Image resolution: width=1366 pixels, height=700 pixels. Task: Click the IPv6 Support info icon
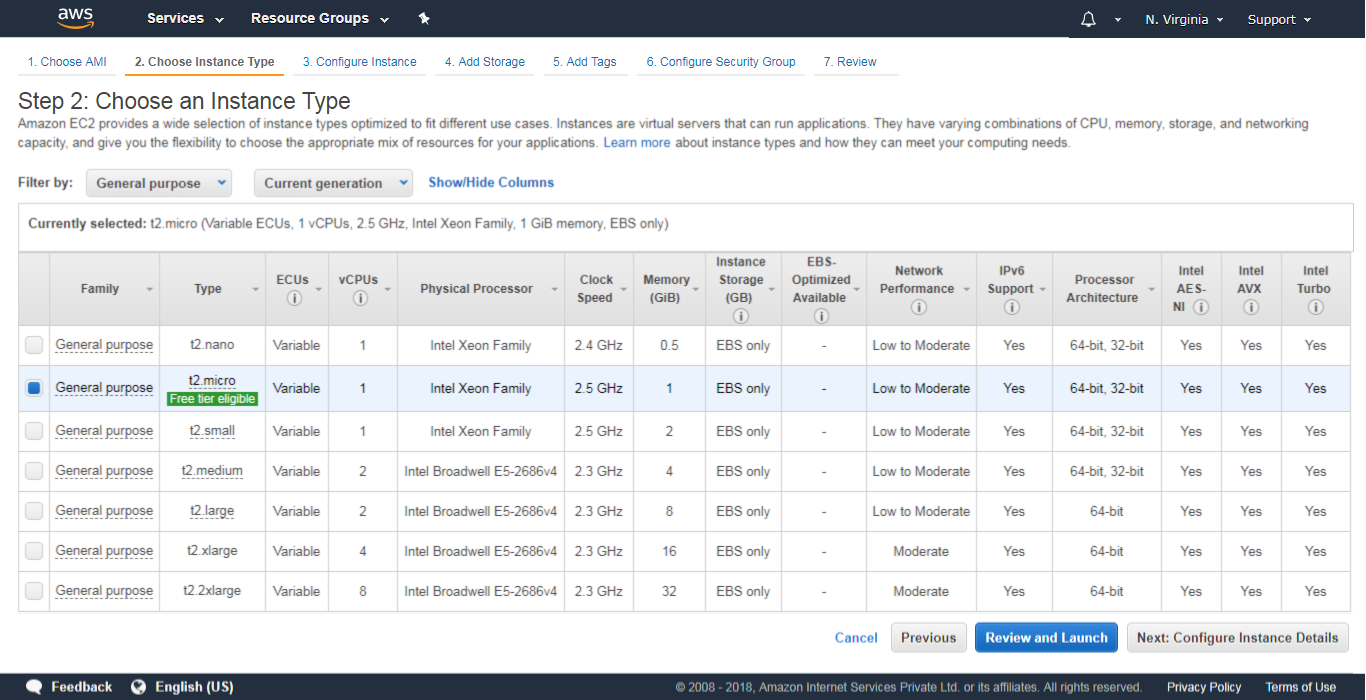tap(1011, 307)
